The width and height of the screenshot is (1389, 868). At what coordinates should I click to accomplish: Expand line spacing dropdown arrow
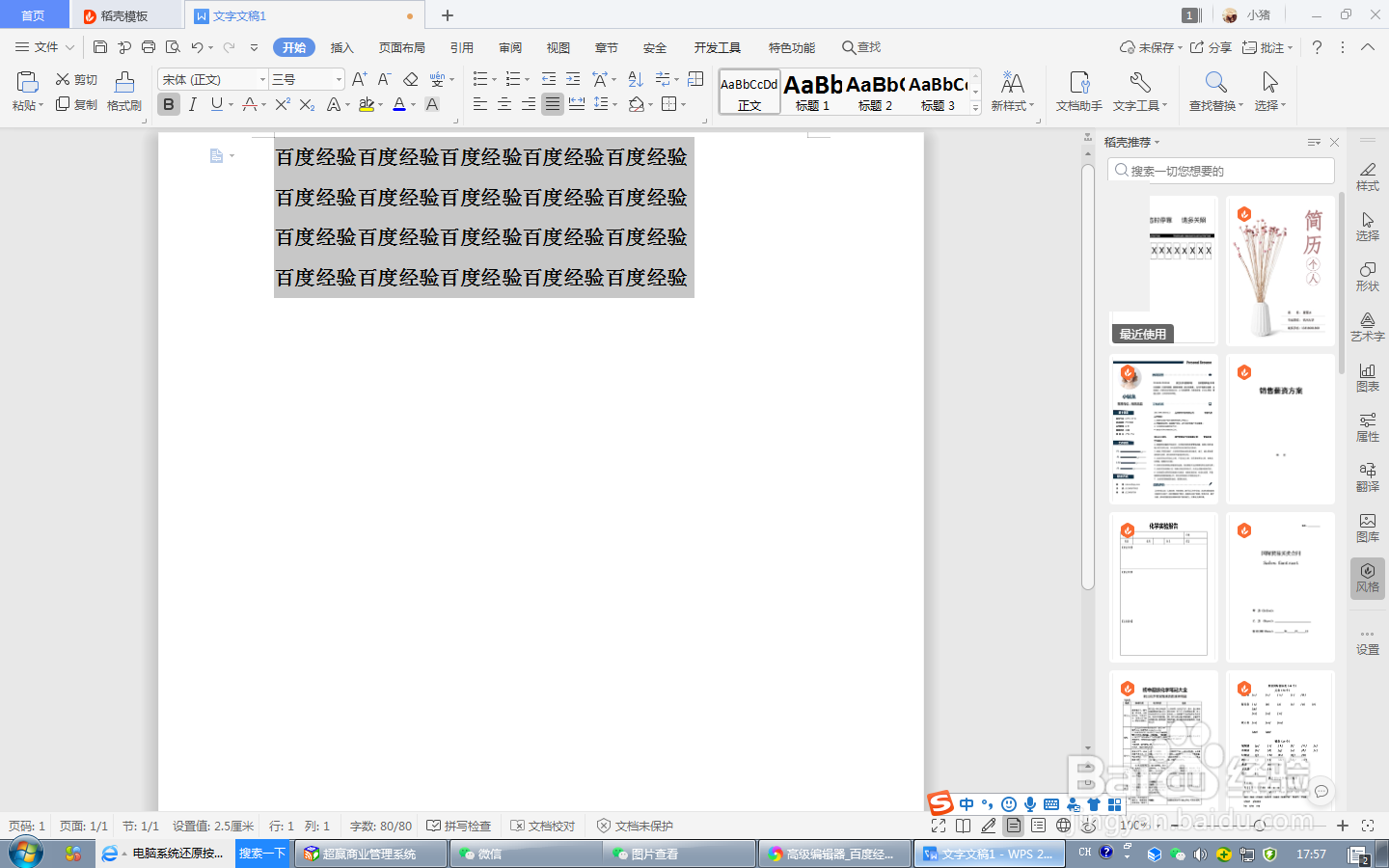[x=614, y=105]
